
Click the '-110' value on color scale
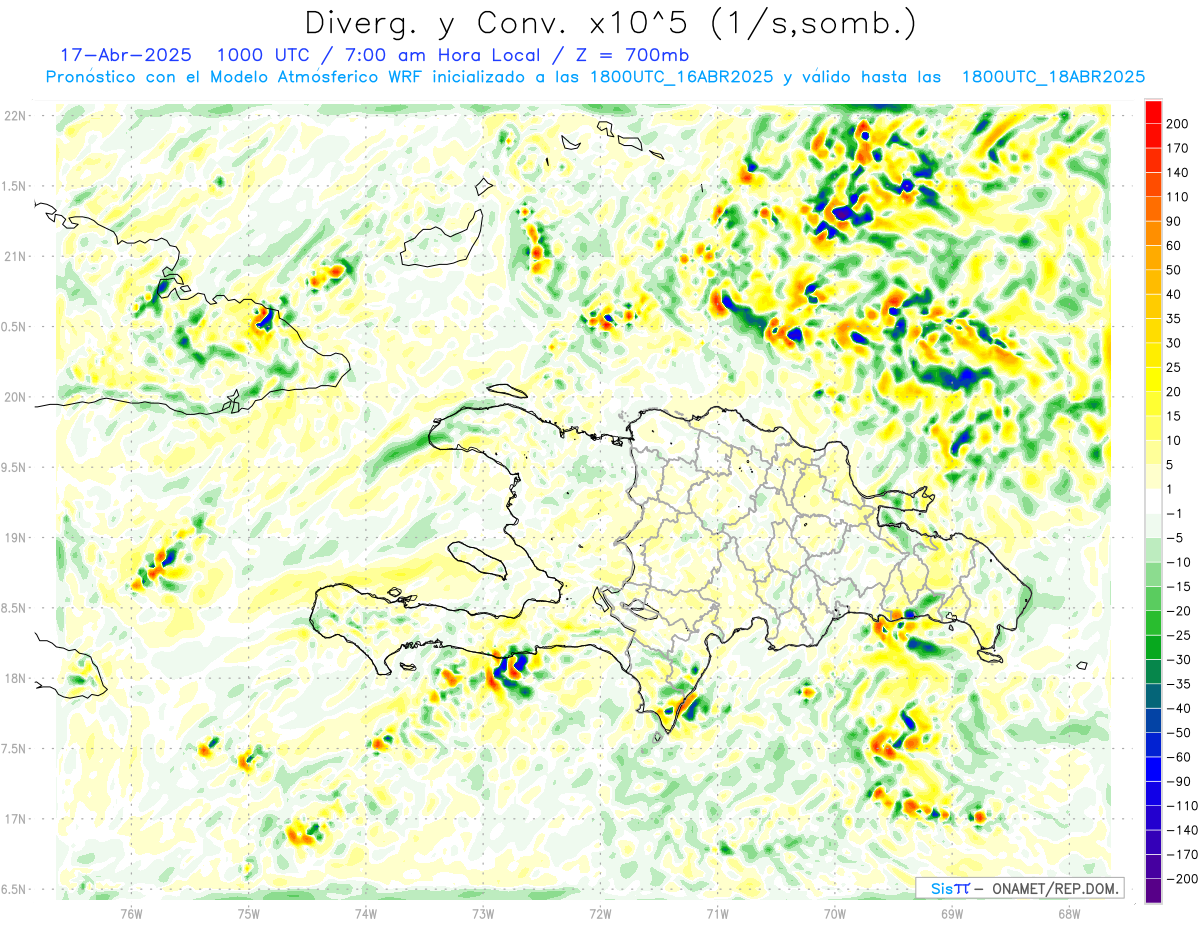click(x=1183, y=806)
